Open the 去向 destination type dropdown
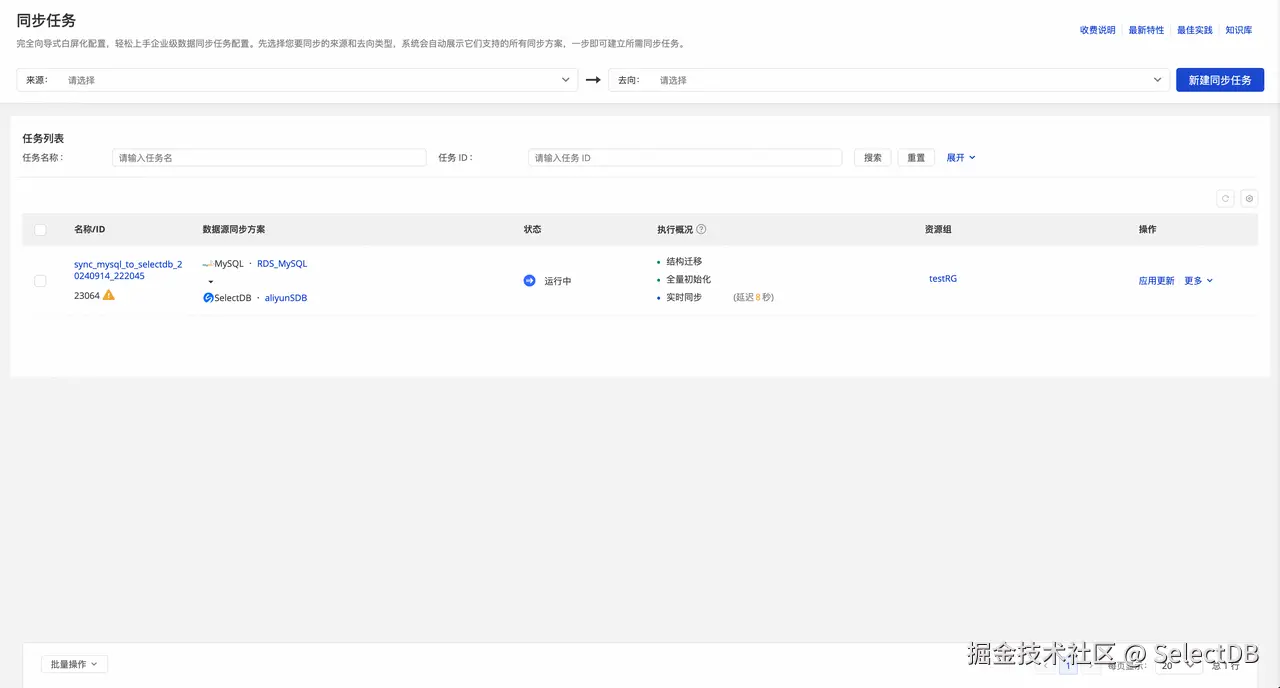Image resolution: width=1280 pixels, height=688 pixels. pyautogui.click(x=889, y=80)
